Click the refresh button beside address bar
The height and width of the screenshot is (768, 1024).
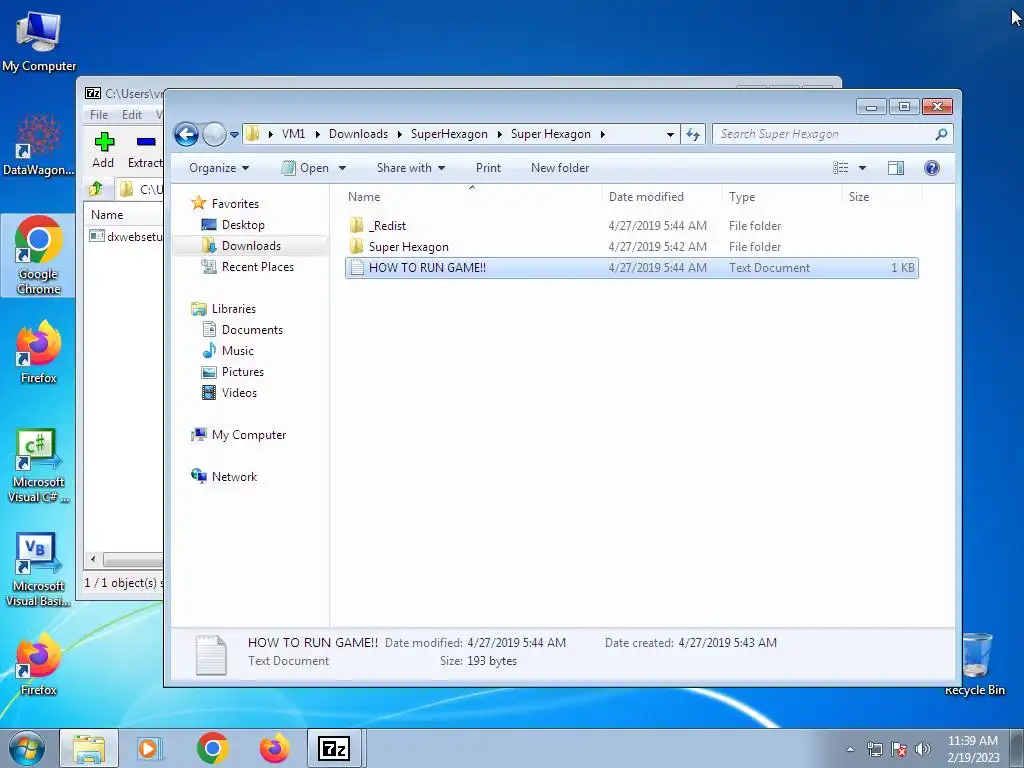[693, 135]
